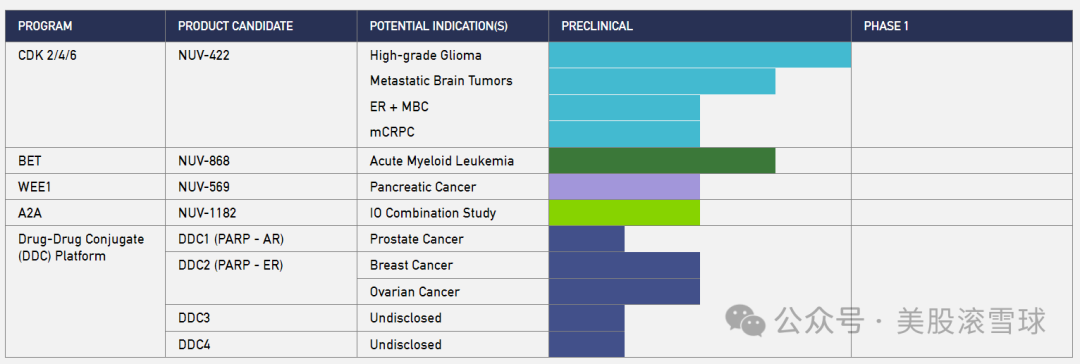Click the POTENTIAL INDICATION(S) header

[x=439, y=26]
